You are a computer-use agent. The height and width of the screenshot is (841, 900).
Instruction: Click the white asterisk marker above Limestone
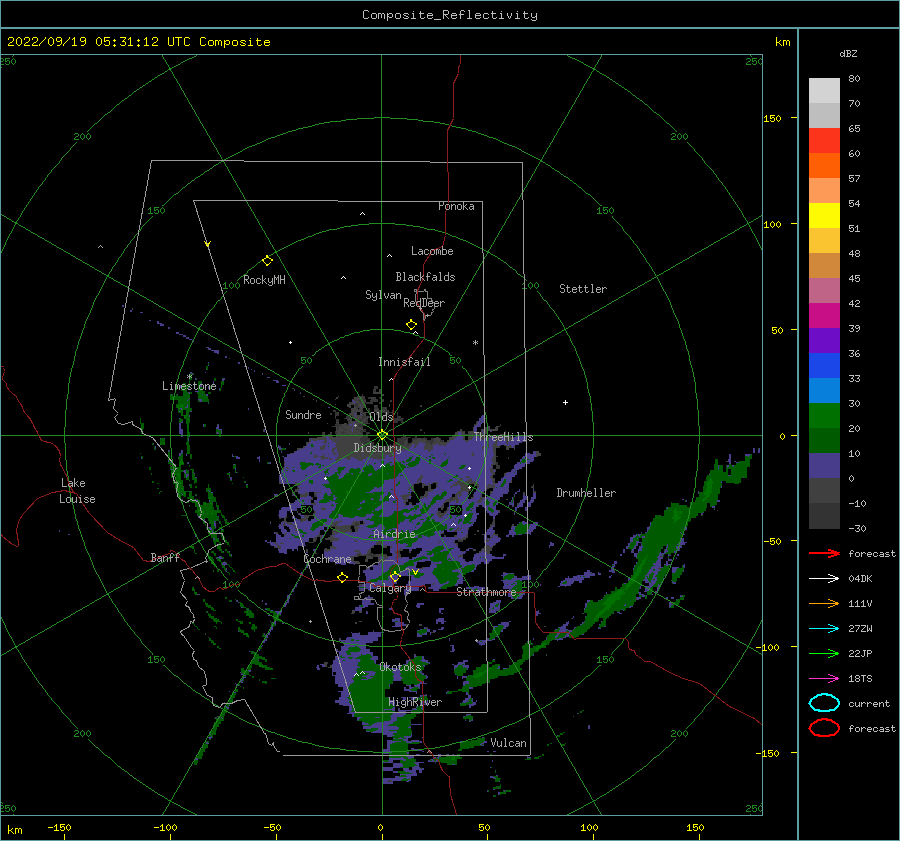click(189, 377)
